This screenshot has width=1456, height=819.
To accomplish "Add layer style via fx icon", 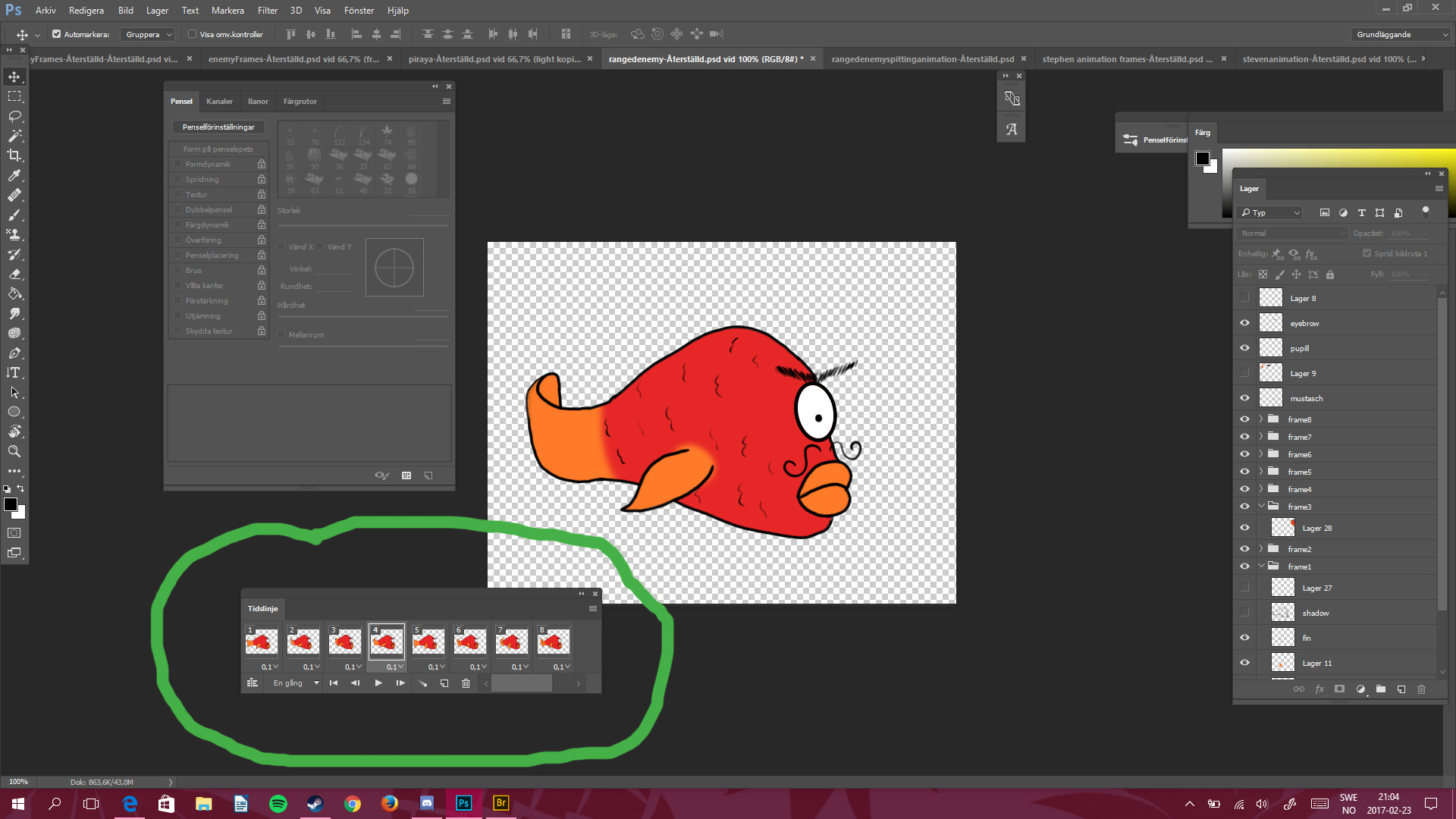I will pos(1319,689).
